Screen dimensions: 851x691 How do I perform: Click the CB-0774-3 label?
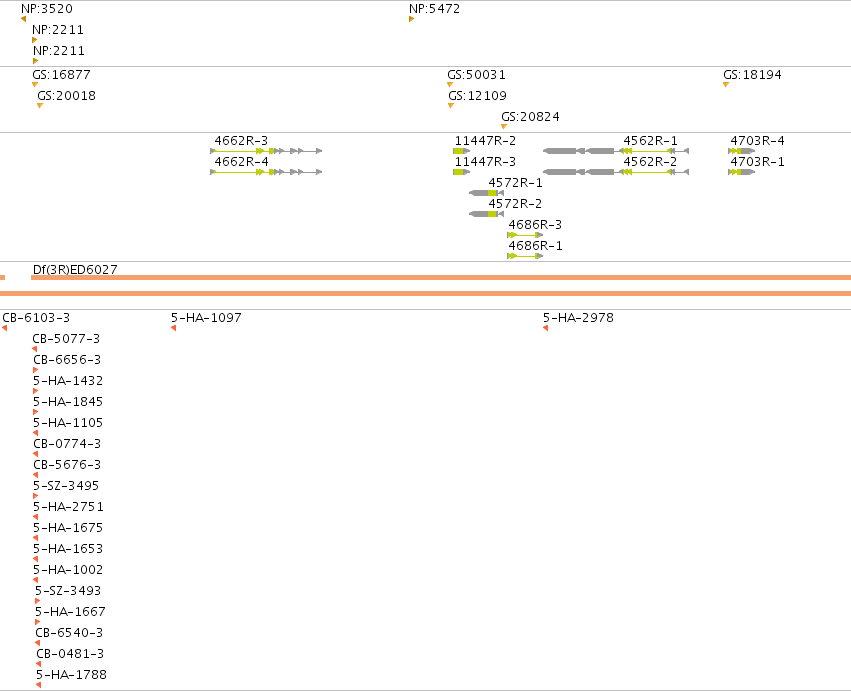click(x=67, y=443)
